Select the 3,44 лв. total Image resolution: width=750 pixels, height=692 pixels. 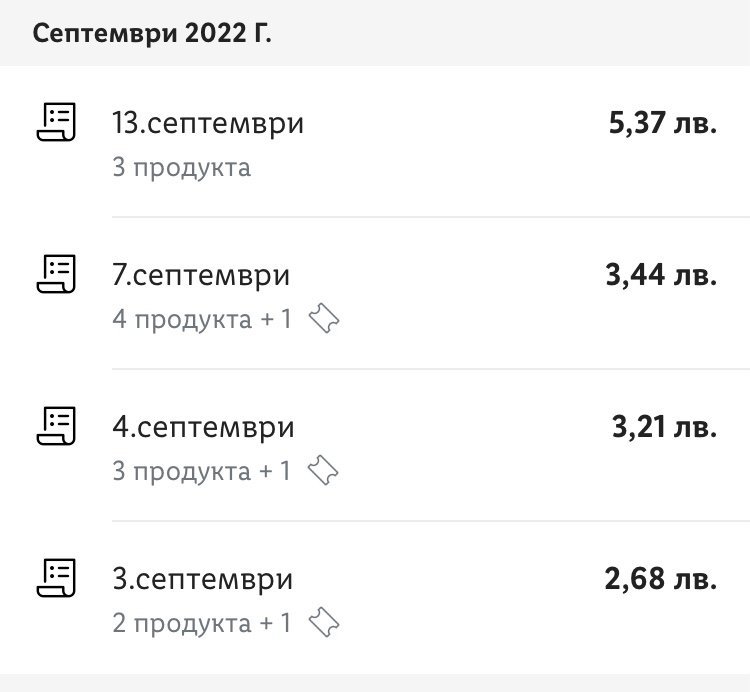point(661,275)
